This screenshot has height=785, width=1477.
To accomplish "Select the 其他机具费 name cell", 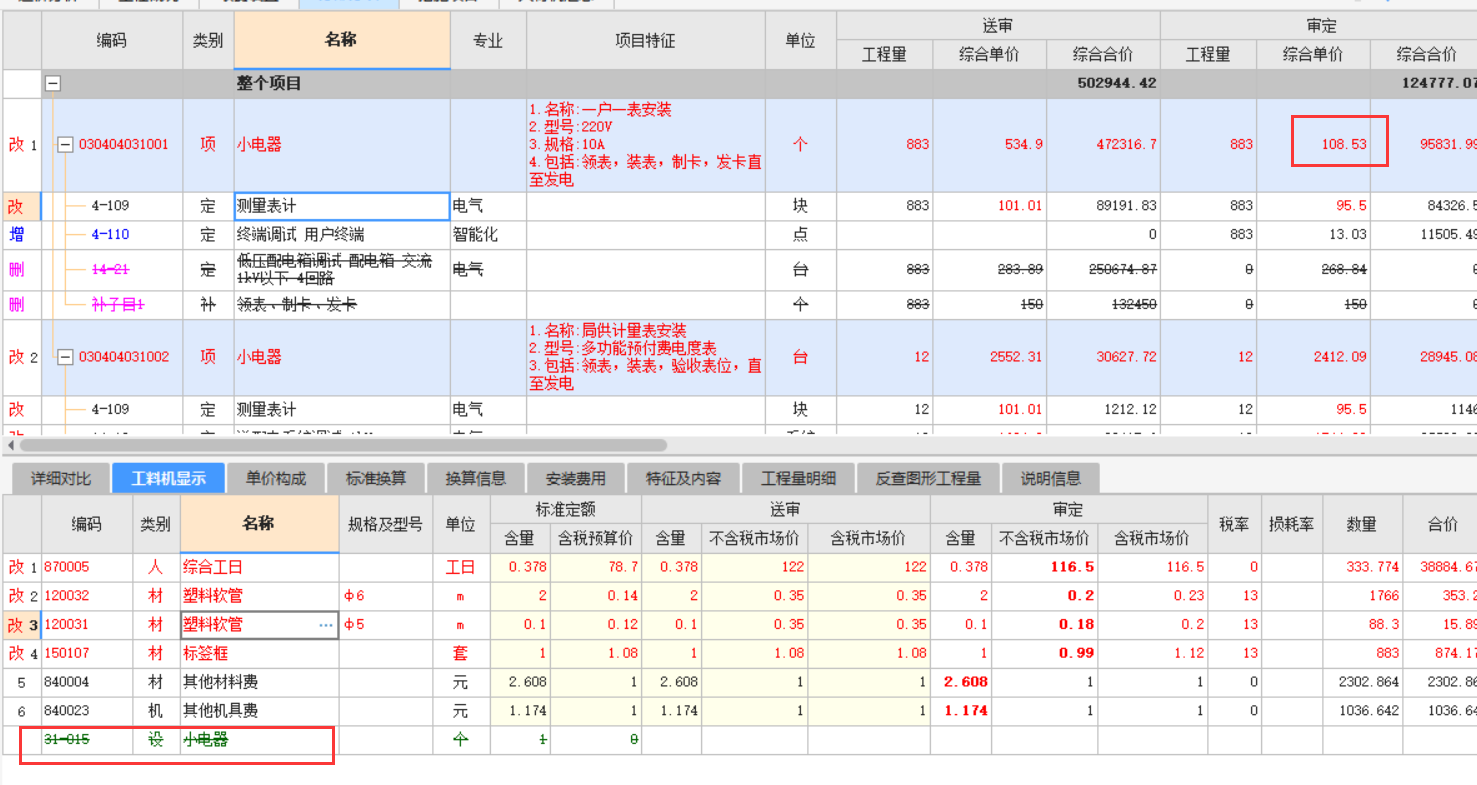I will click(259, 711).
